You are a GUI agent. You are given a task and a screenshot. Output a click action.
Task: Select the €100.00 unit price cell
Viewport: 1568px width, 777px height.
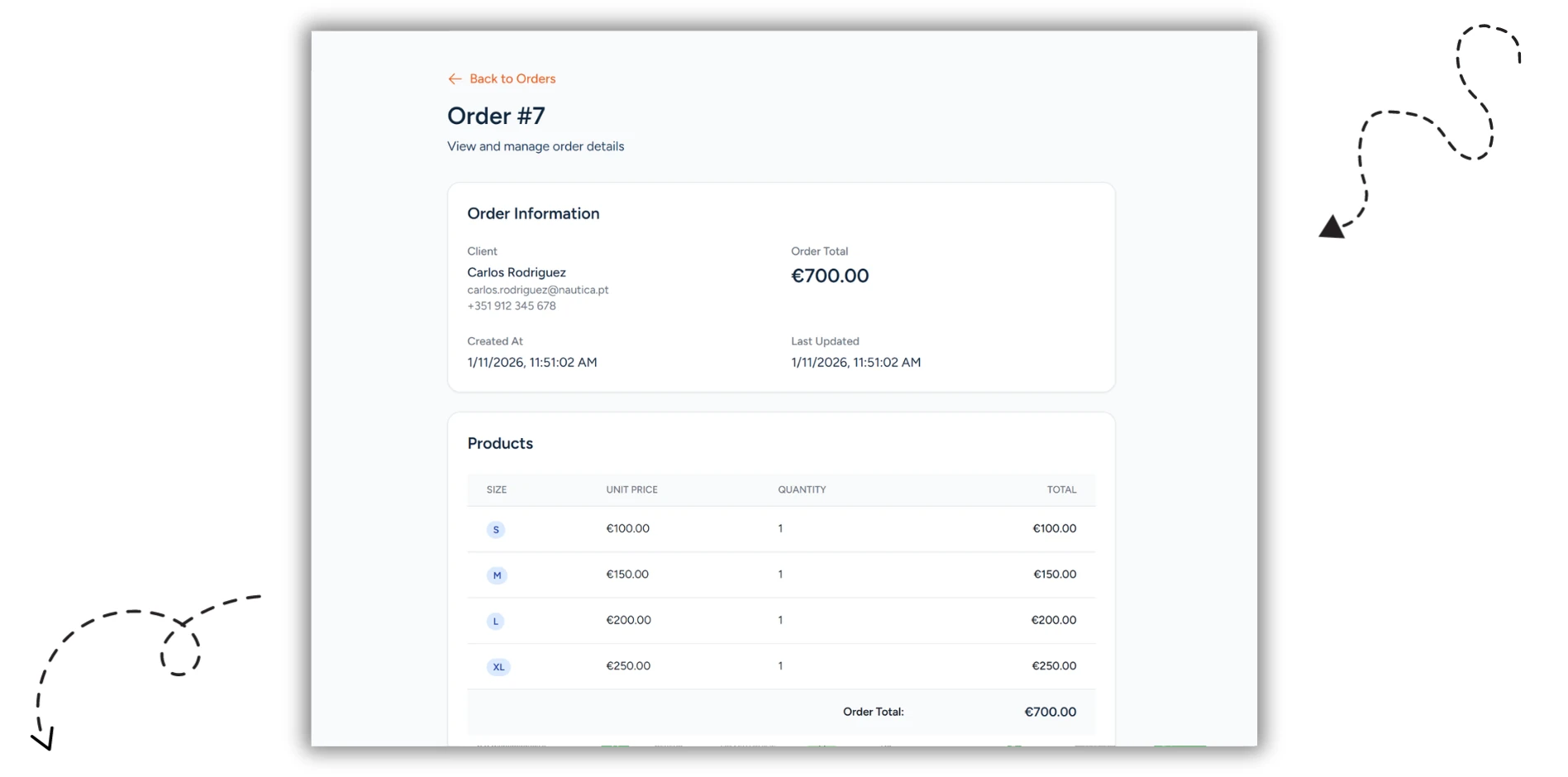click(627, 528)
